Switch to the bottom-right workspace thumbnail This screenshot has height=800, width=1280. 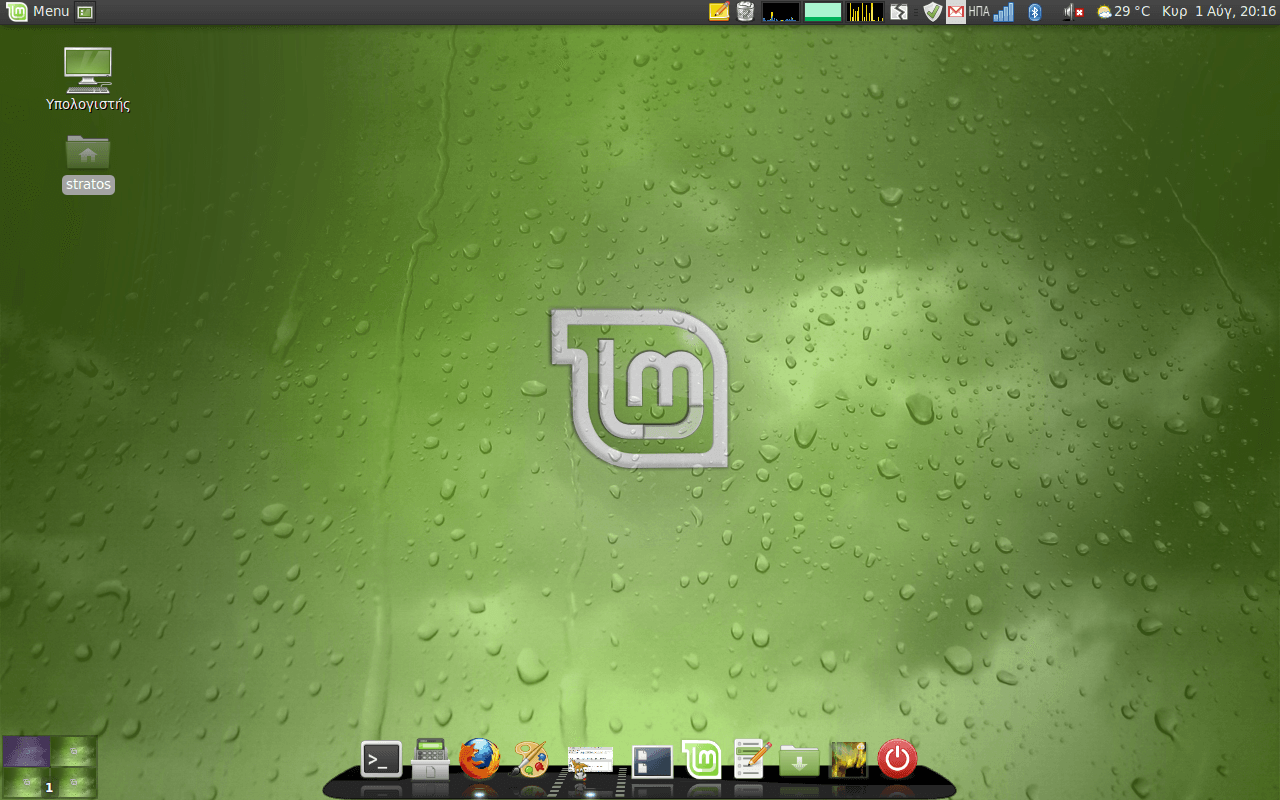pyautogui.click(x=74, y=782)
